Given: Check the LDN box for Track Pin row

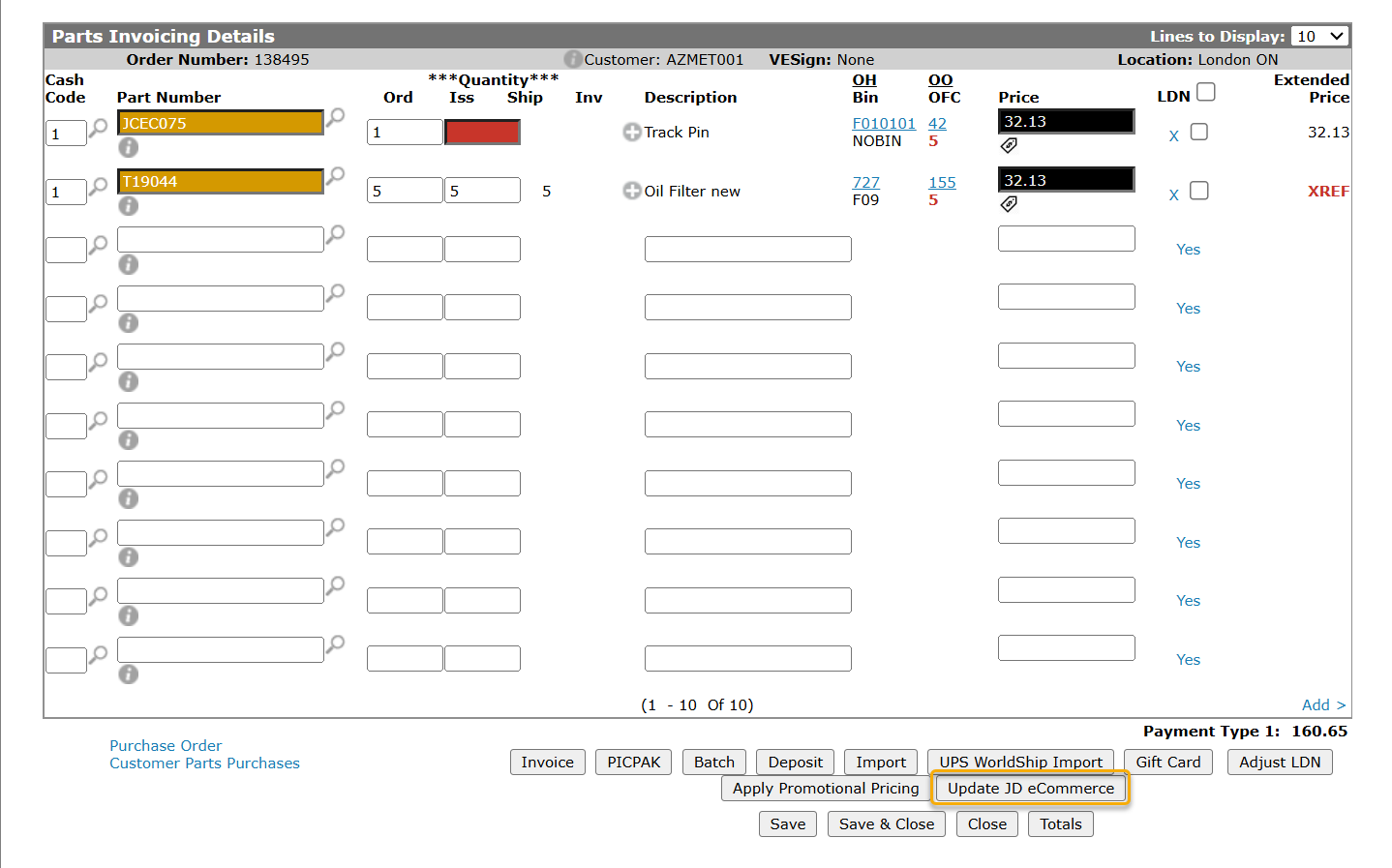Looking at the screenshot, I should pyautogui.click(x=1198, y=132).
